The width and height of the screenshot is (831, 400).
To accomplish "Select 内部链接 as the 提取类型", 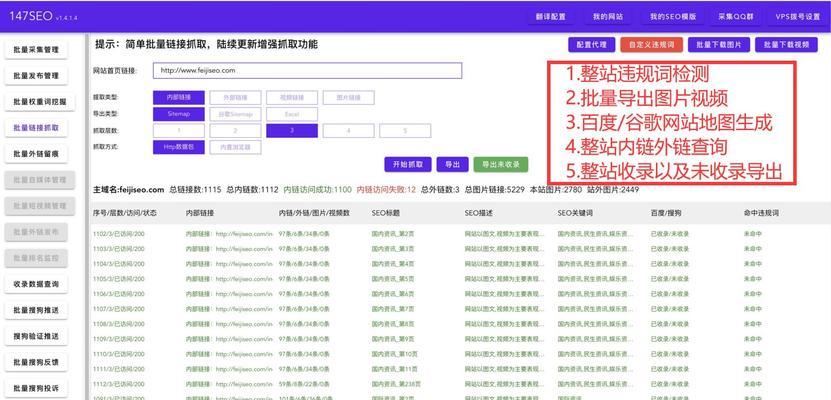I will point(179,97).
